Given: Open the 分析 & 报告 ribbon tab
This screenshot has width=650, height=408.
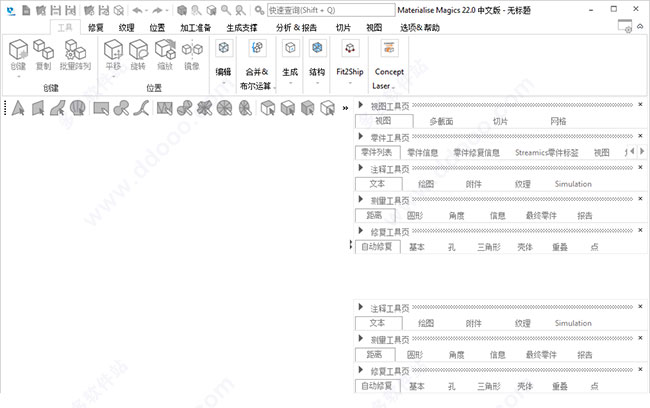Looking at the screenshot, I should (296, 28).
